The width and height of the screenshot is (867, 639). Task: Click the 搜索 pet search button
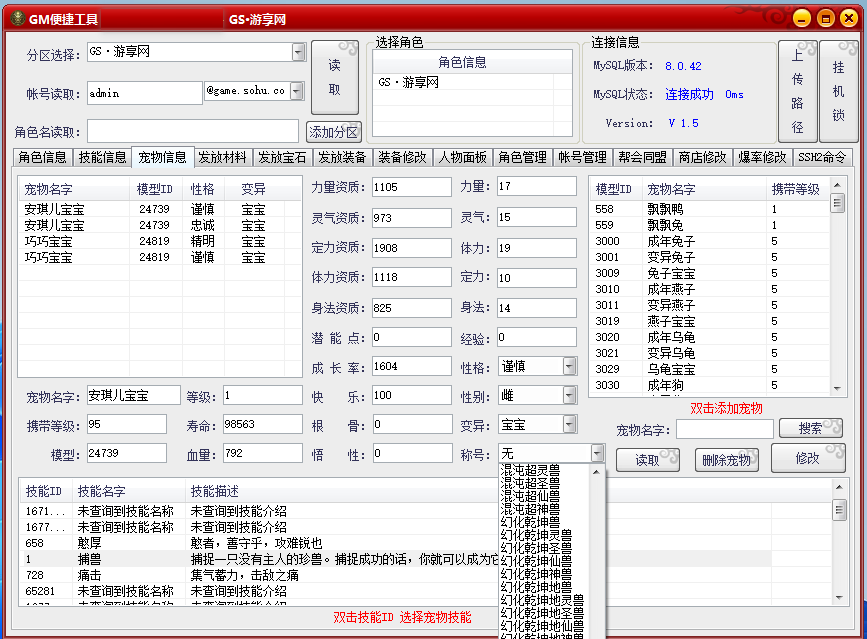click(x=810, y=428)
